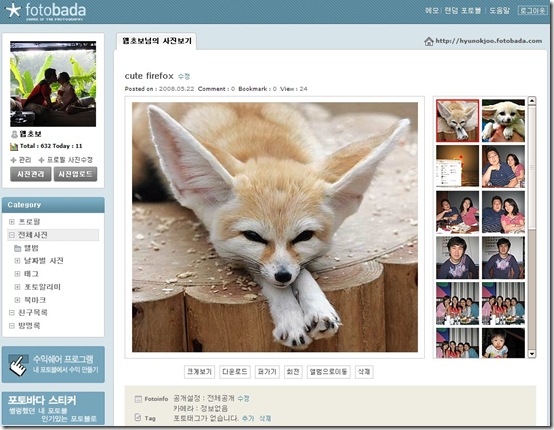The image size is (554, 430).
Task: Click the user avatar icon beside the nickname
Action: 14,134
